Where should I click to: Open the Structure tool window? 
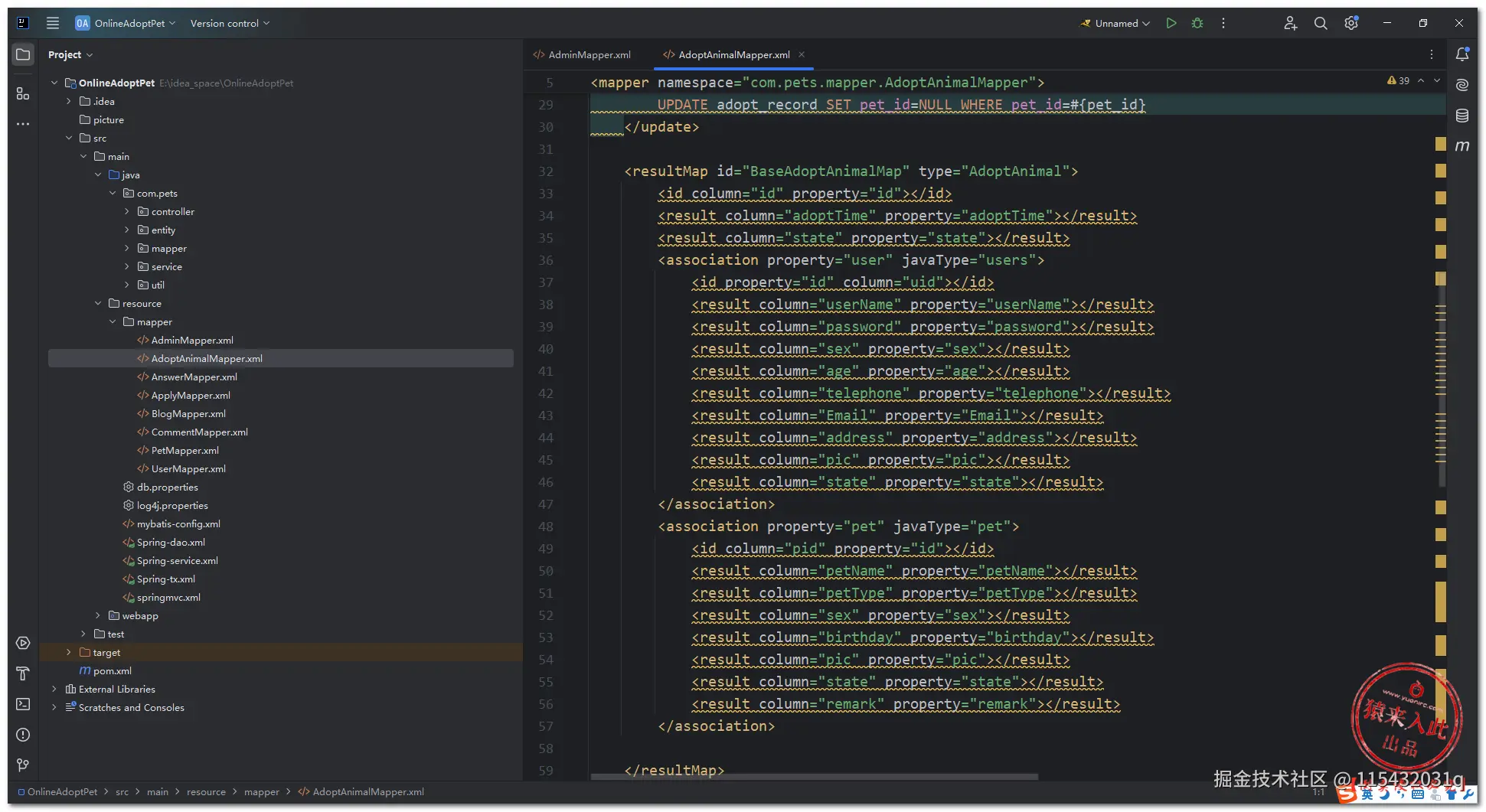(23, 93)
